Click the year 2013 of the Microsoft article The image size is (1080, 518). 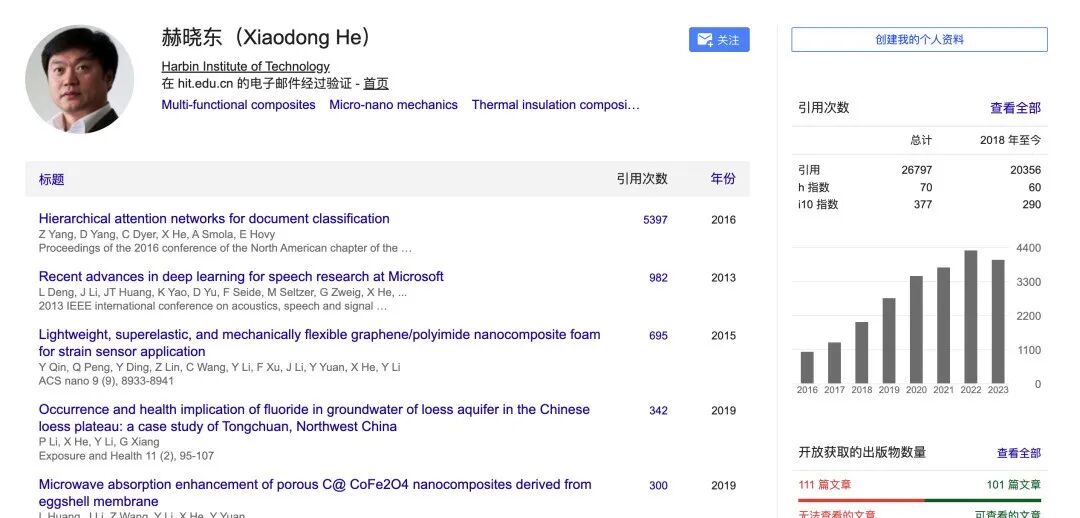pos(723,278)
